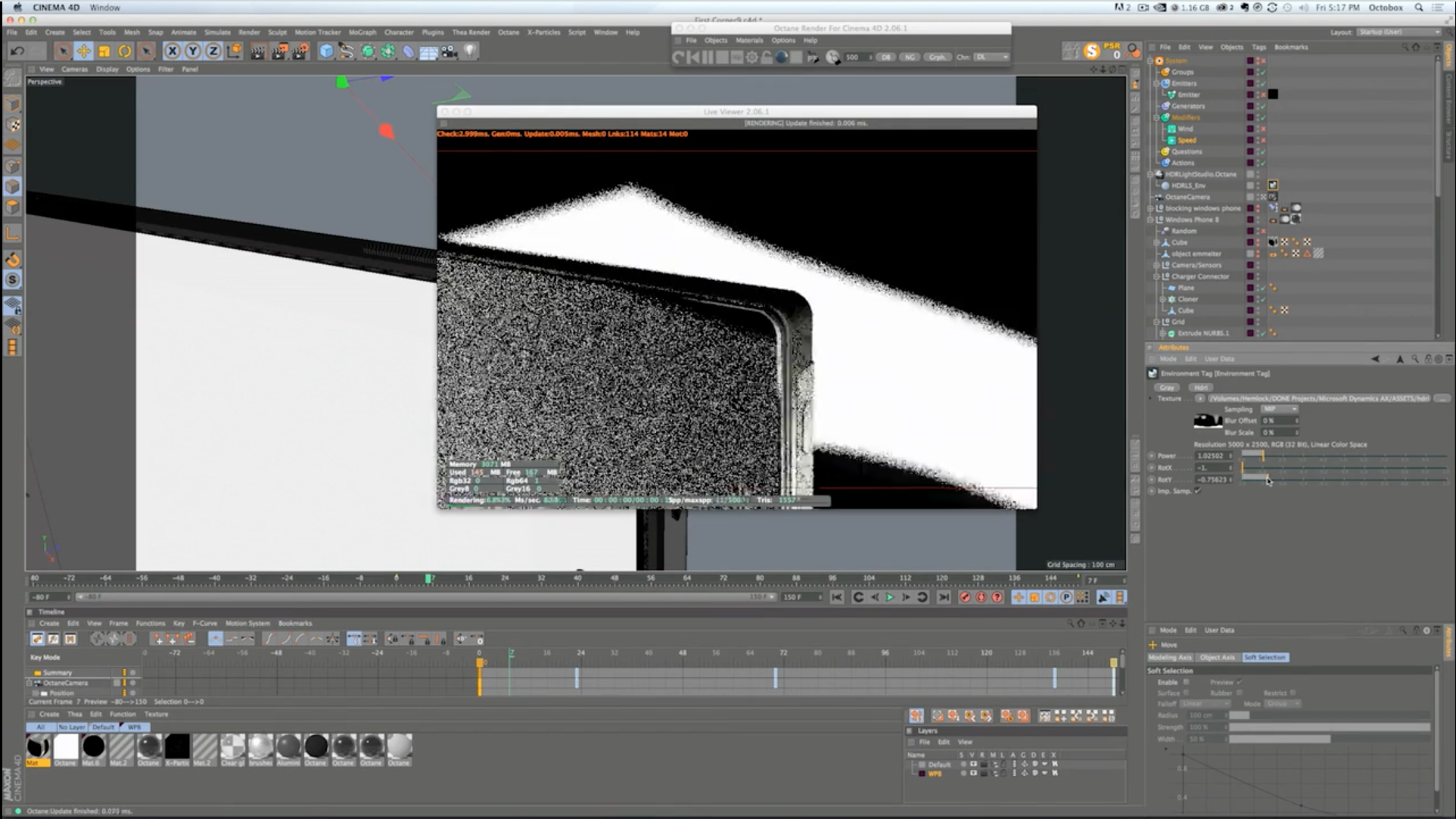Open the MoGraph menu
1456x819 pixels.
pos(362,33)
